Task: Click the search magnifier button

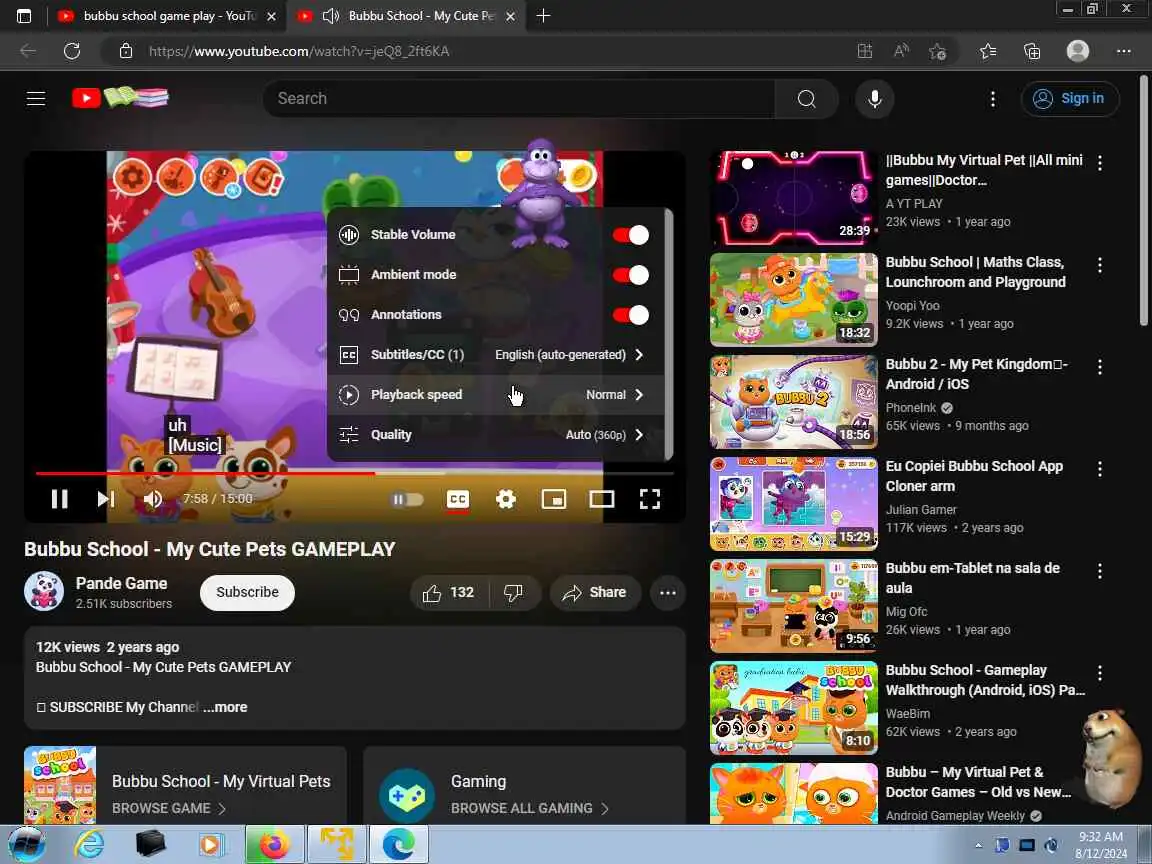Action: 807,98
